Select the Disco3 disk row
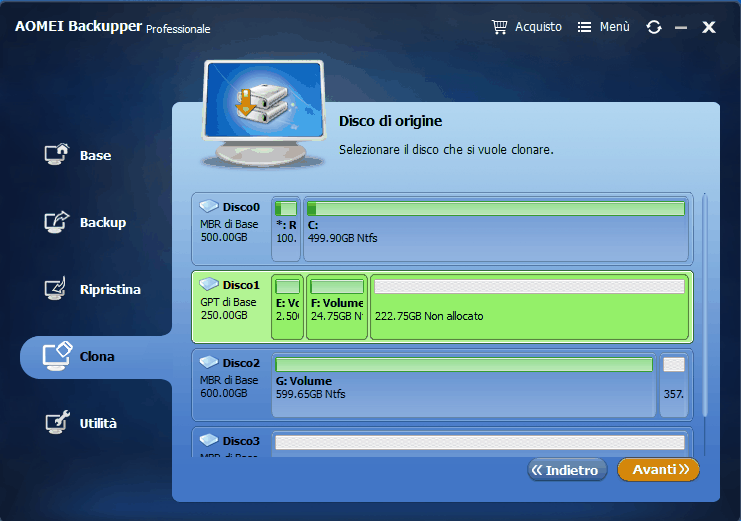741x521 pixels. click(442, 442)
